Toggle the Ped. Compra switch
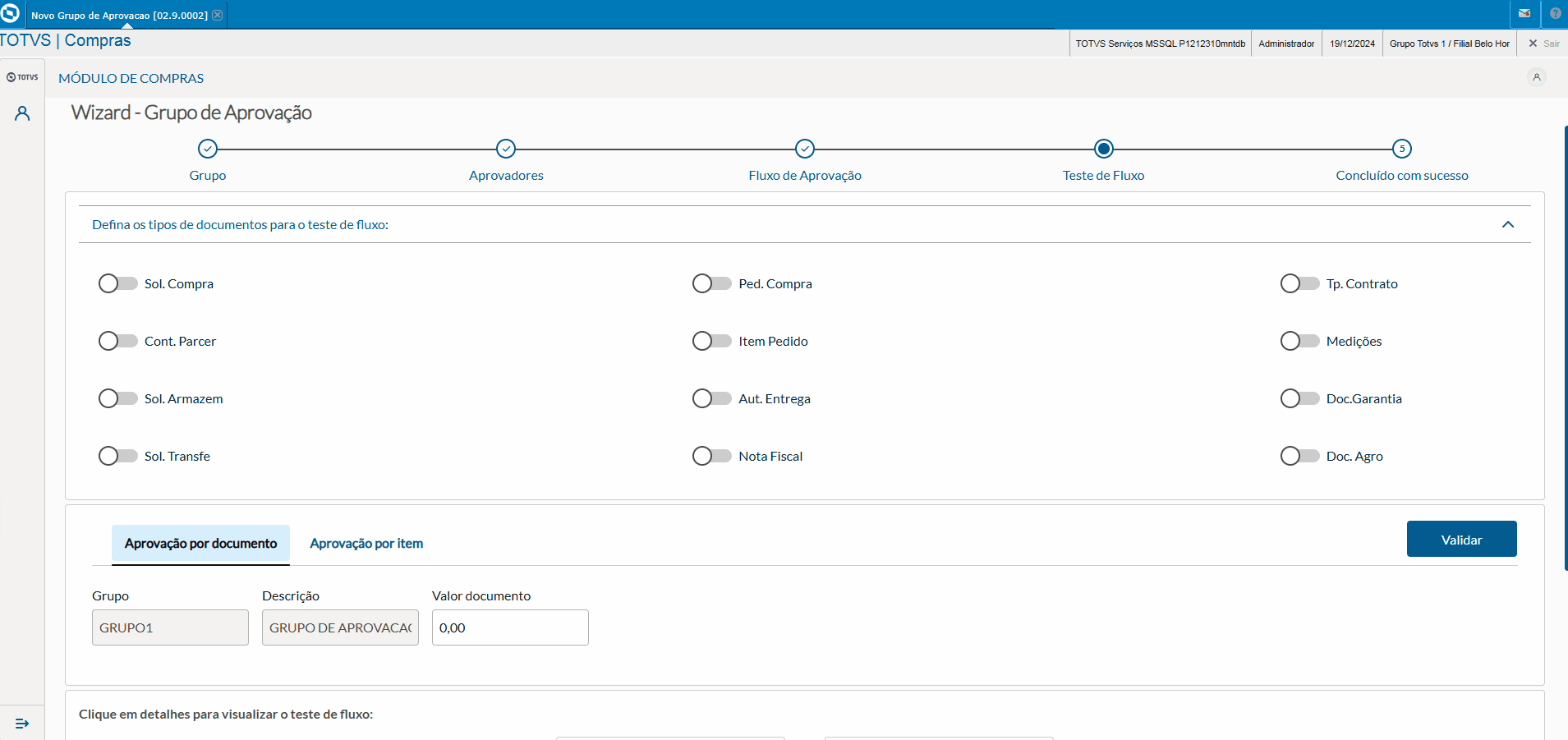This screenshot has width=1568, height=740. 712,283
